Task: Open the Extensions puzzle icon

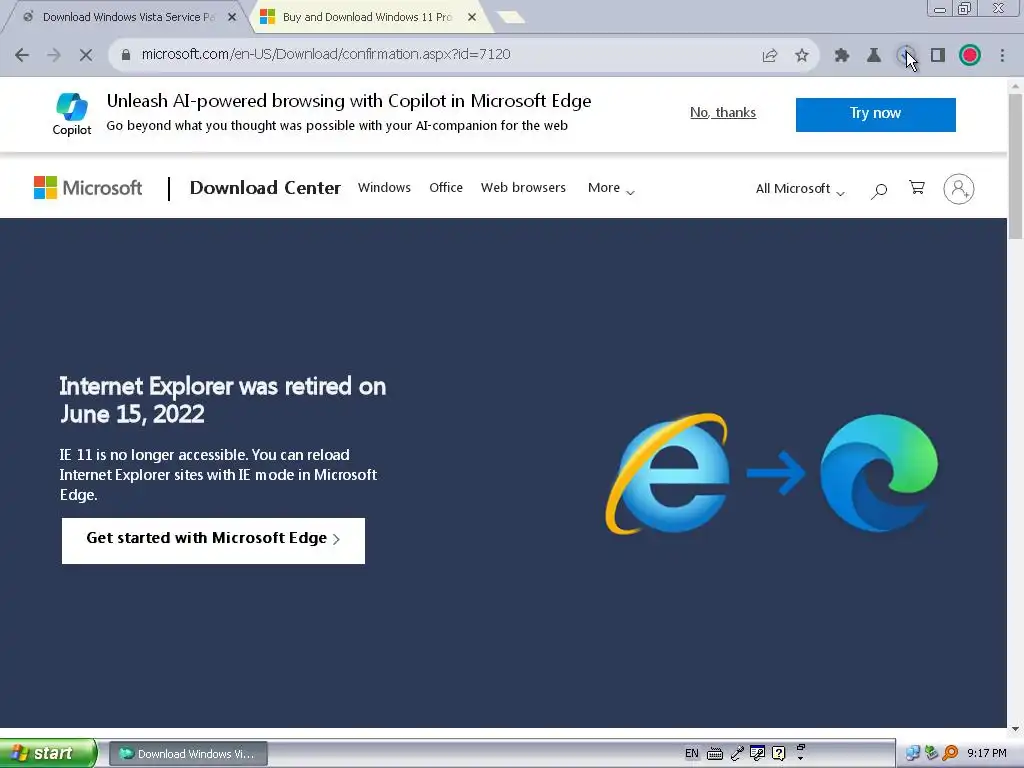Action: [x=842, y=56]
